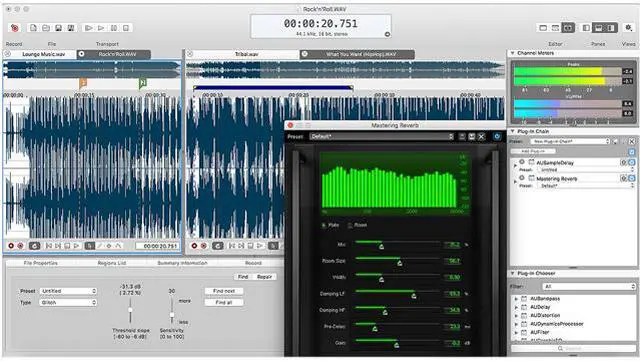Click the red Record button in main toolbar
This screenshot has height=361, width=640.
[14, 28]
